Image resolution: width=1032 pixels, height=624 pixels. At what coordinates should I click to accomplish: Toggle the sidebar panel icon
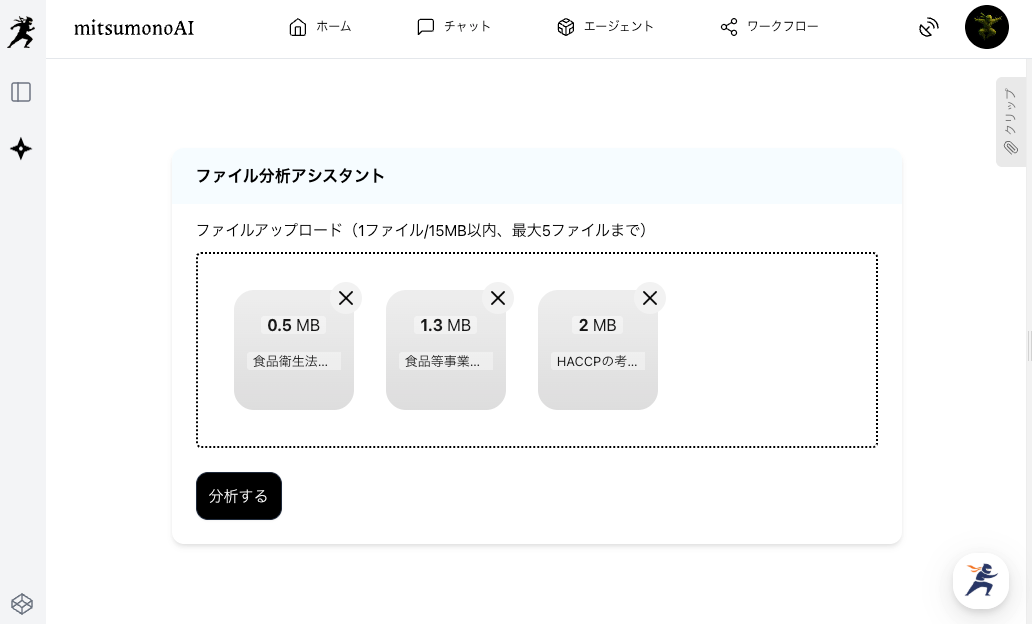[x=21, y=92]
